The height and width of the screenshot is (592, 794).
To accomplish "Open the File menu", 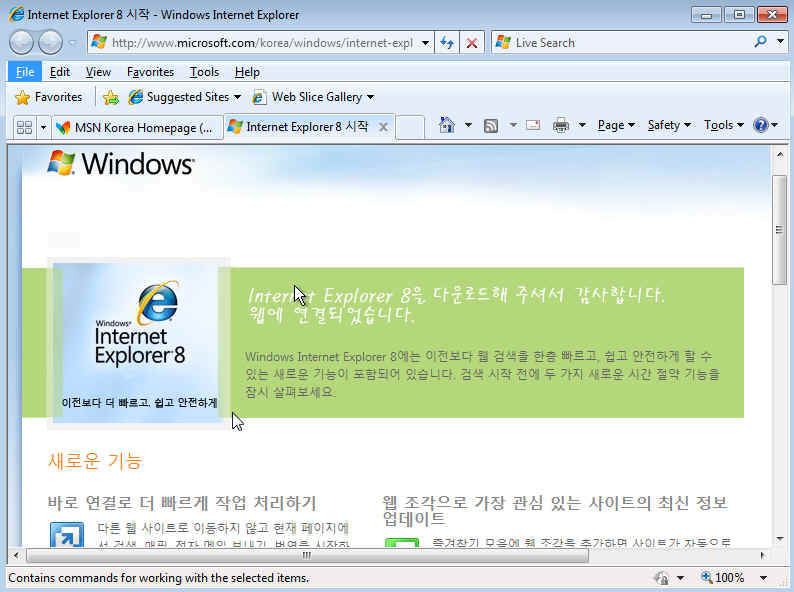I will click(25, 72).
